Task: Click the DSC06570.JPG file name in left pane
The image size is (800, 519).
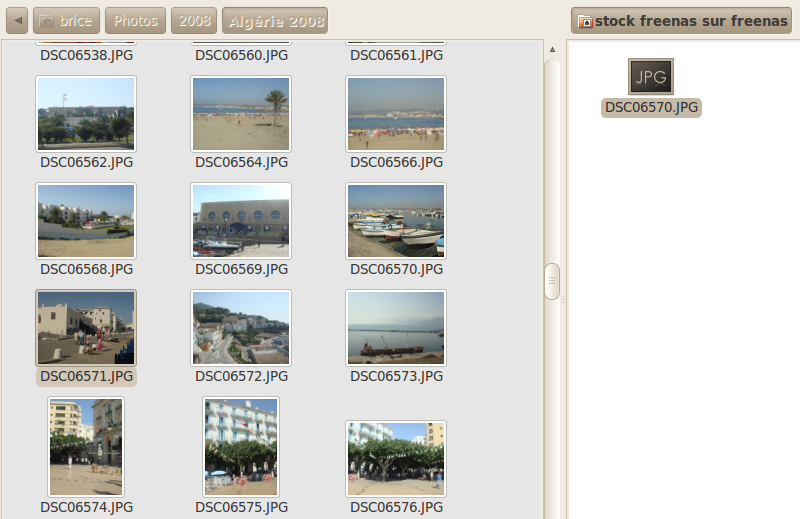Action: [x=396, y=269]
